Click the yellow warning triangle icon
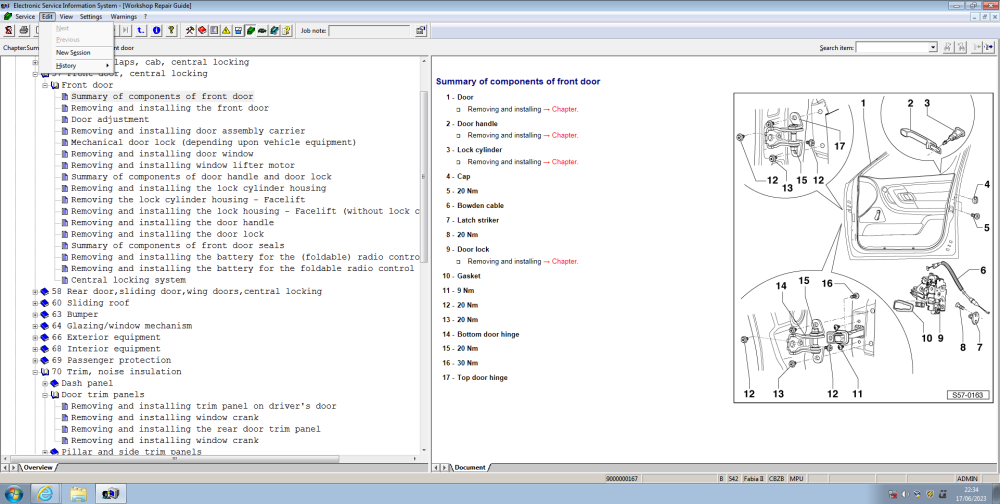 226,30
